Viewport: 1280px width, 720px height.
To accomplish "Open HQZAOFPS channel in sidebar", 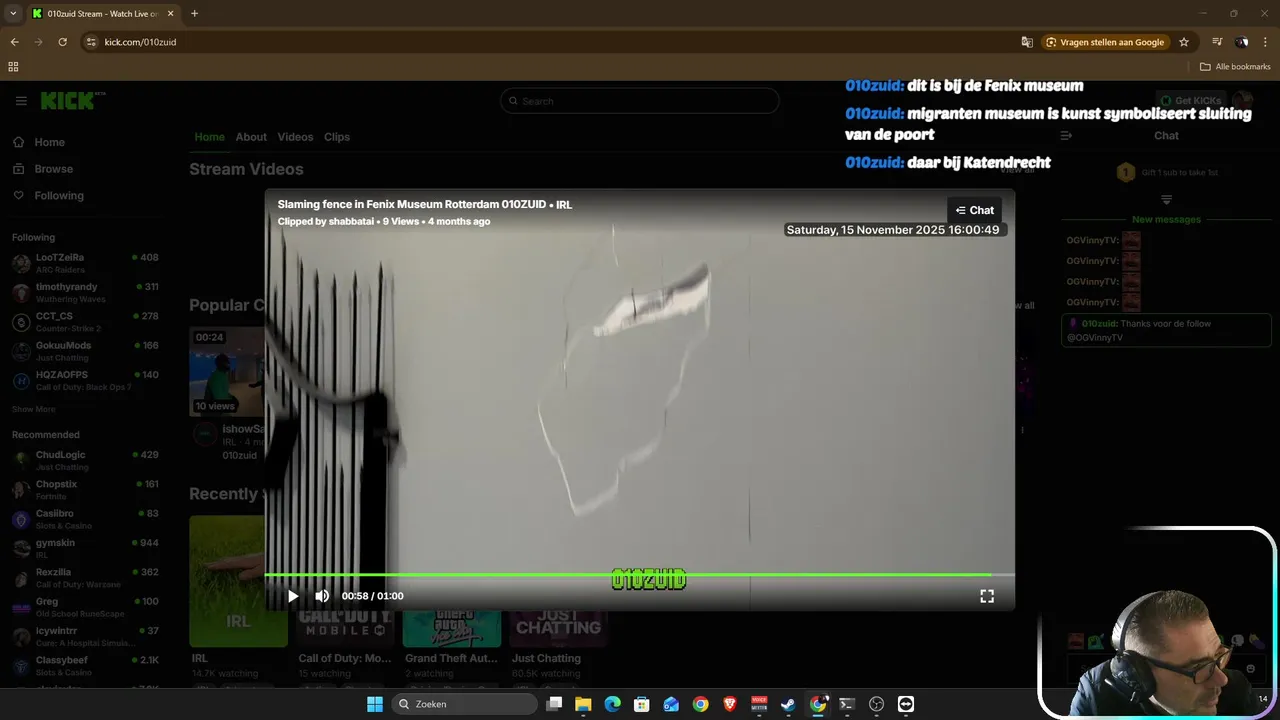I will click(85, 380).
